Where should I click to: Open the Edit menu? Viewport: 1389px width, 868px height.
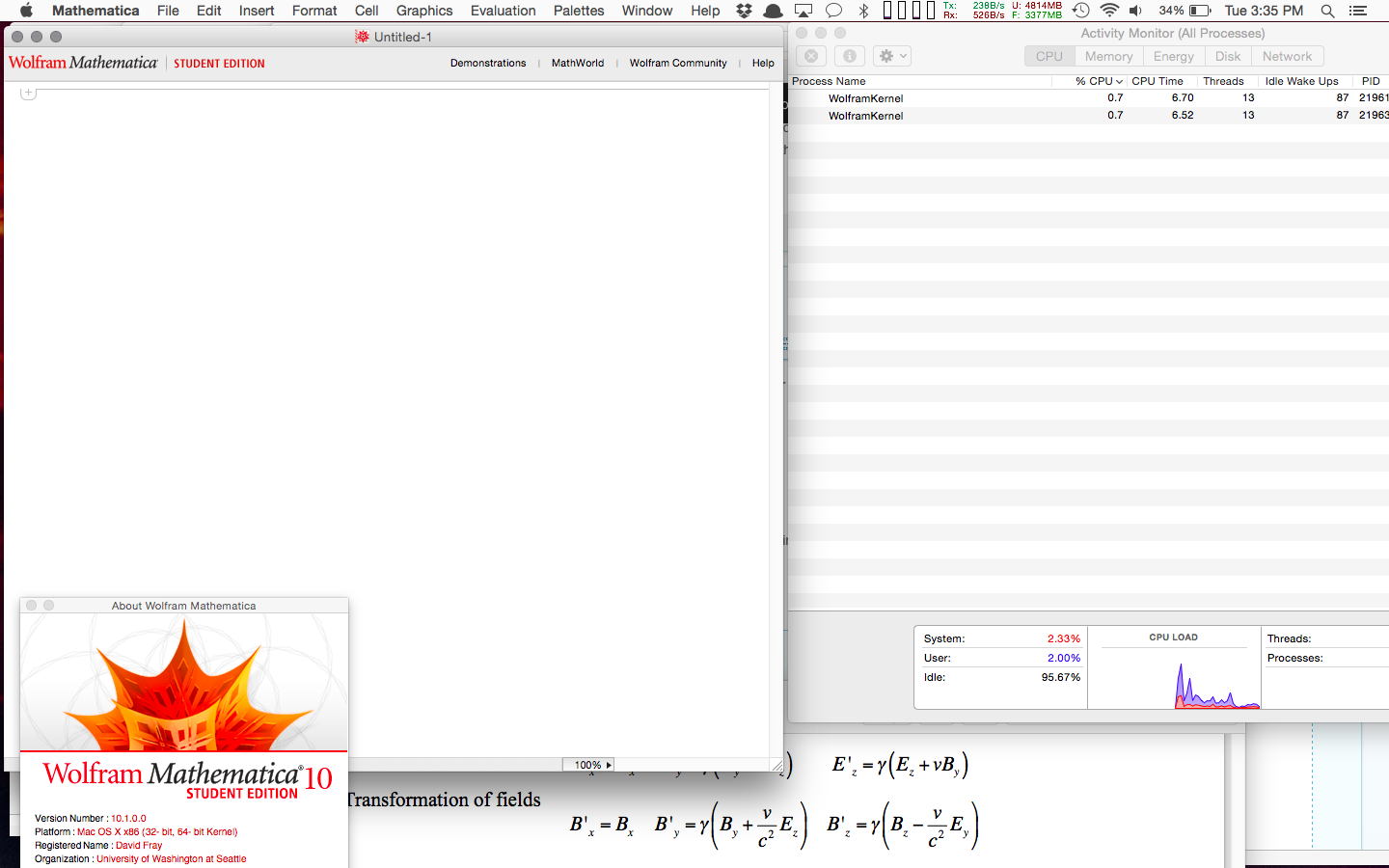(x=208, y=11)
